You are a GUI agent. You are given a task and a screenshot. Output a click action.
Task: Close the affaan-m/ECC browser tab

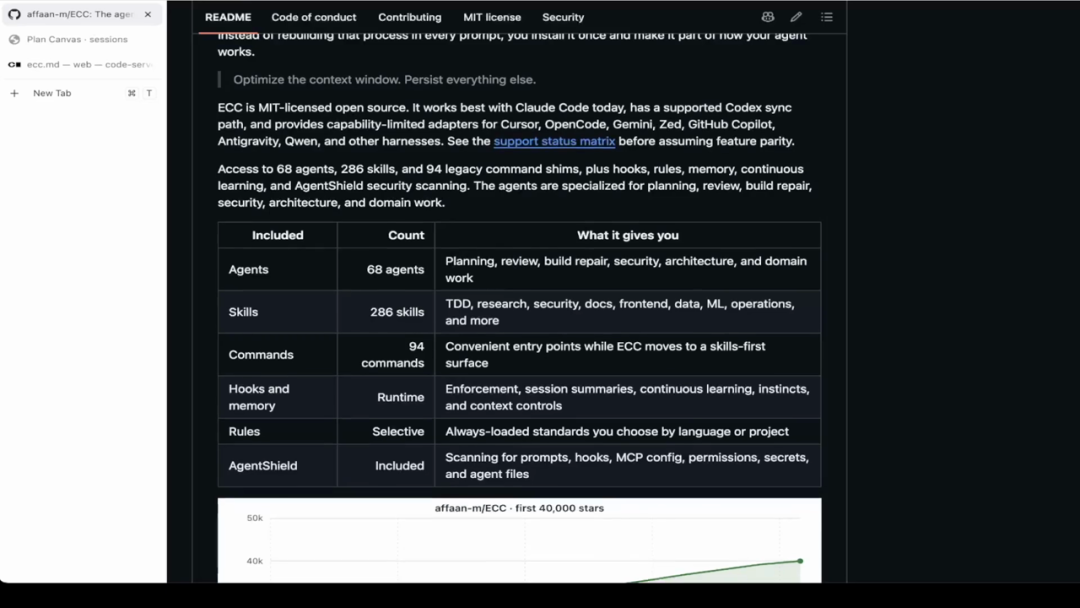(x=147, y=14)
